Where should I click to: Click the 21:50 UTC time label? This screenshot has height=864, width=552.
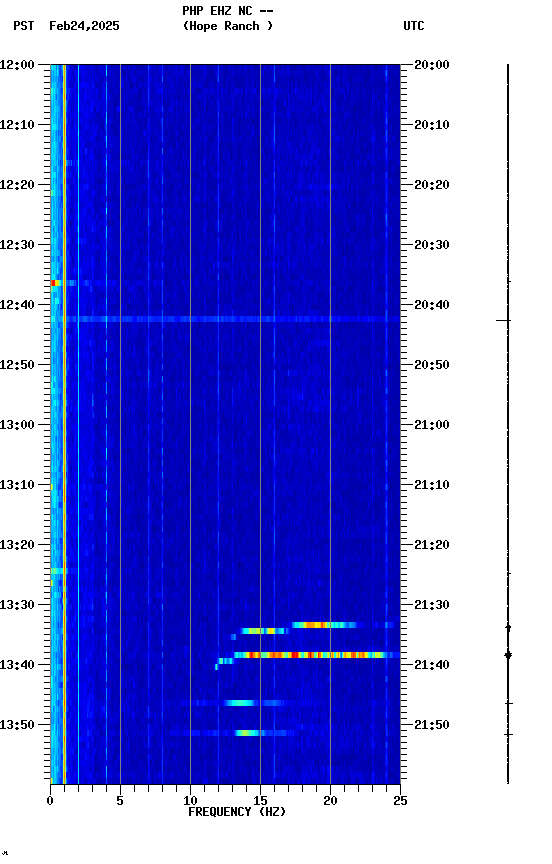(432, 725)
